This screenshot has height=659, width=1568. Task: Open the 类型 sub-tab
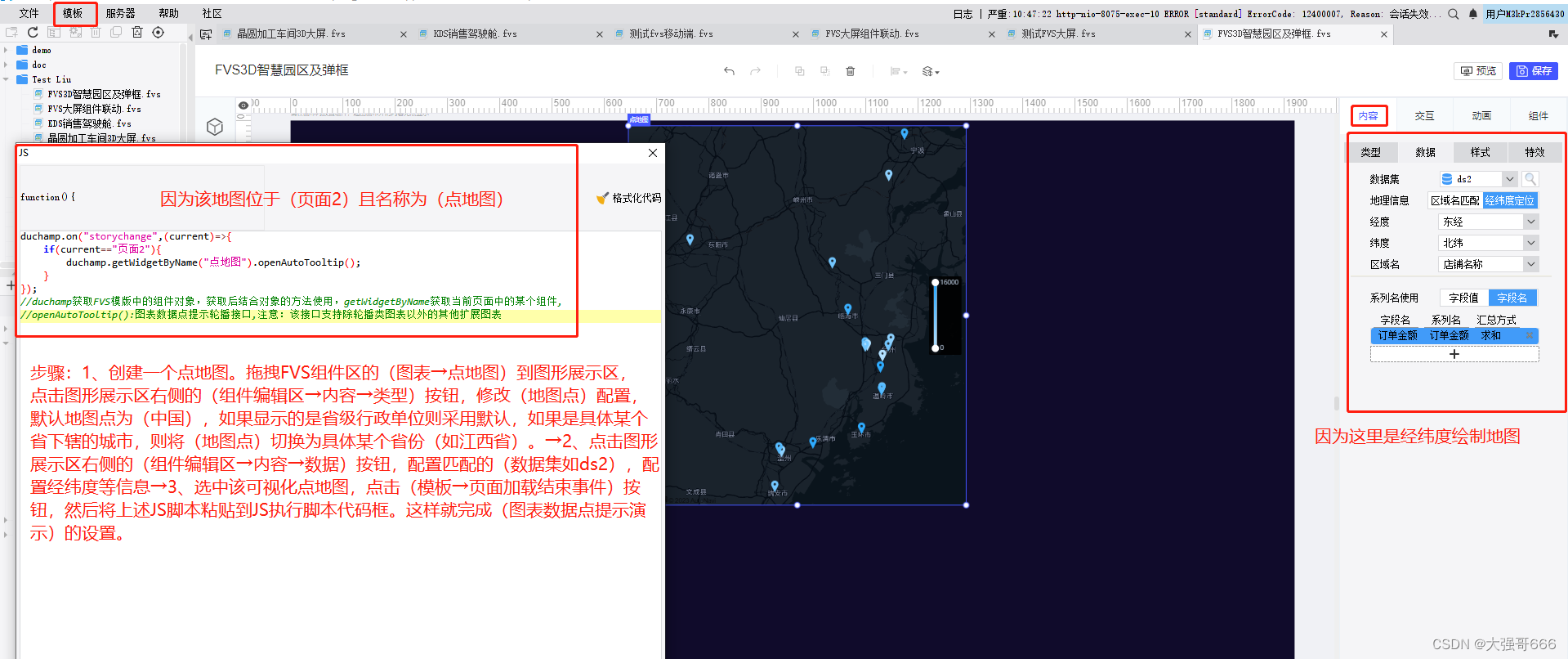pos(1371,152)
